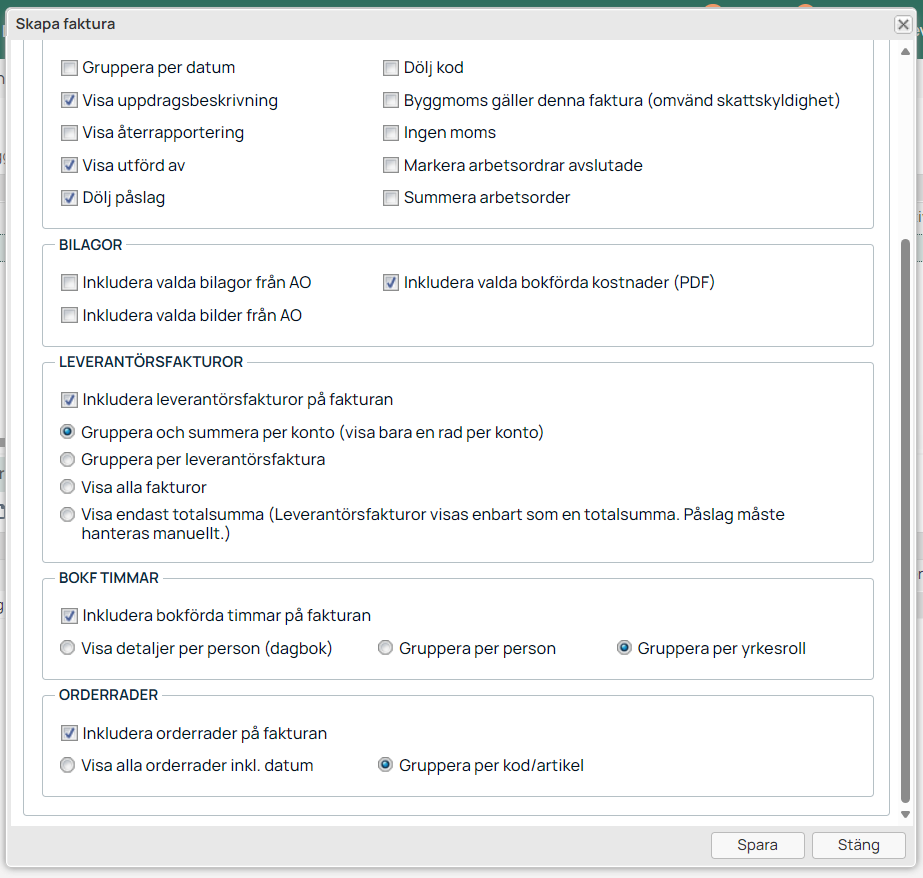Uncheck Visa utförd av
The image size is (923, 878).
click(69, 165)
